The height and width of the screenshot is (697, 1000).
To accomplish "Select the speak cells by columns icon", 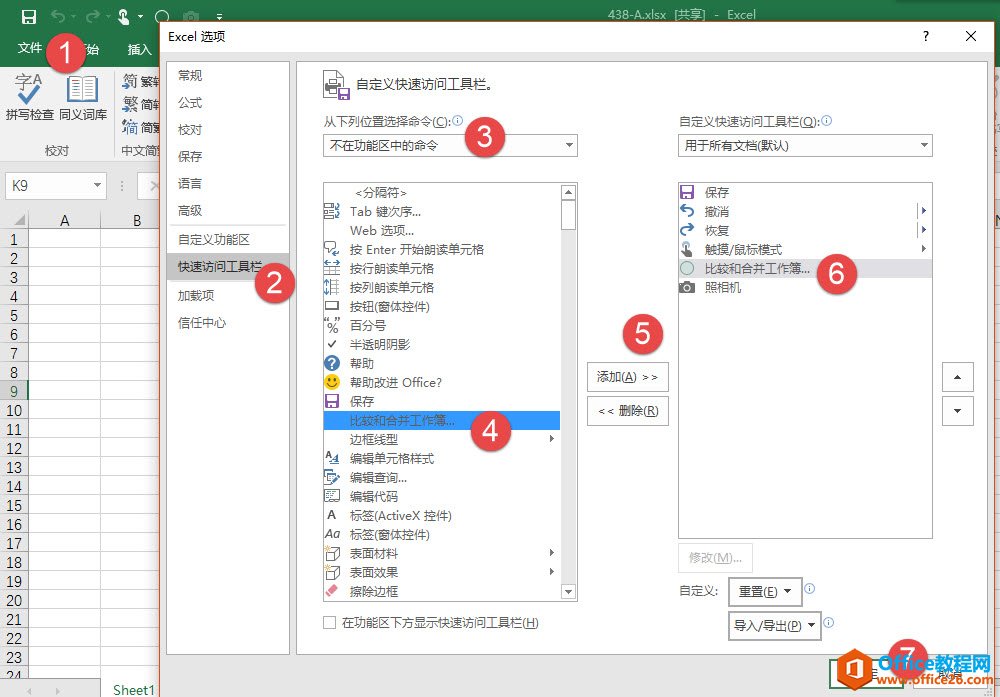I will (x=332, y=287).
